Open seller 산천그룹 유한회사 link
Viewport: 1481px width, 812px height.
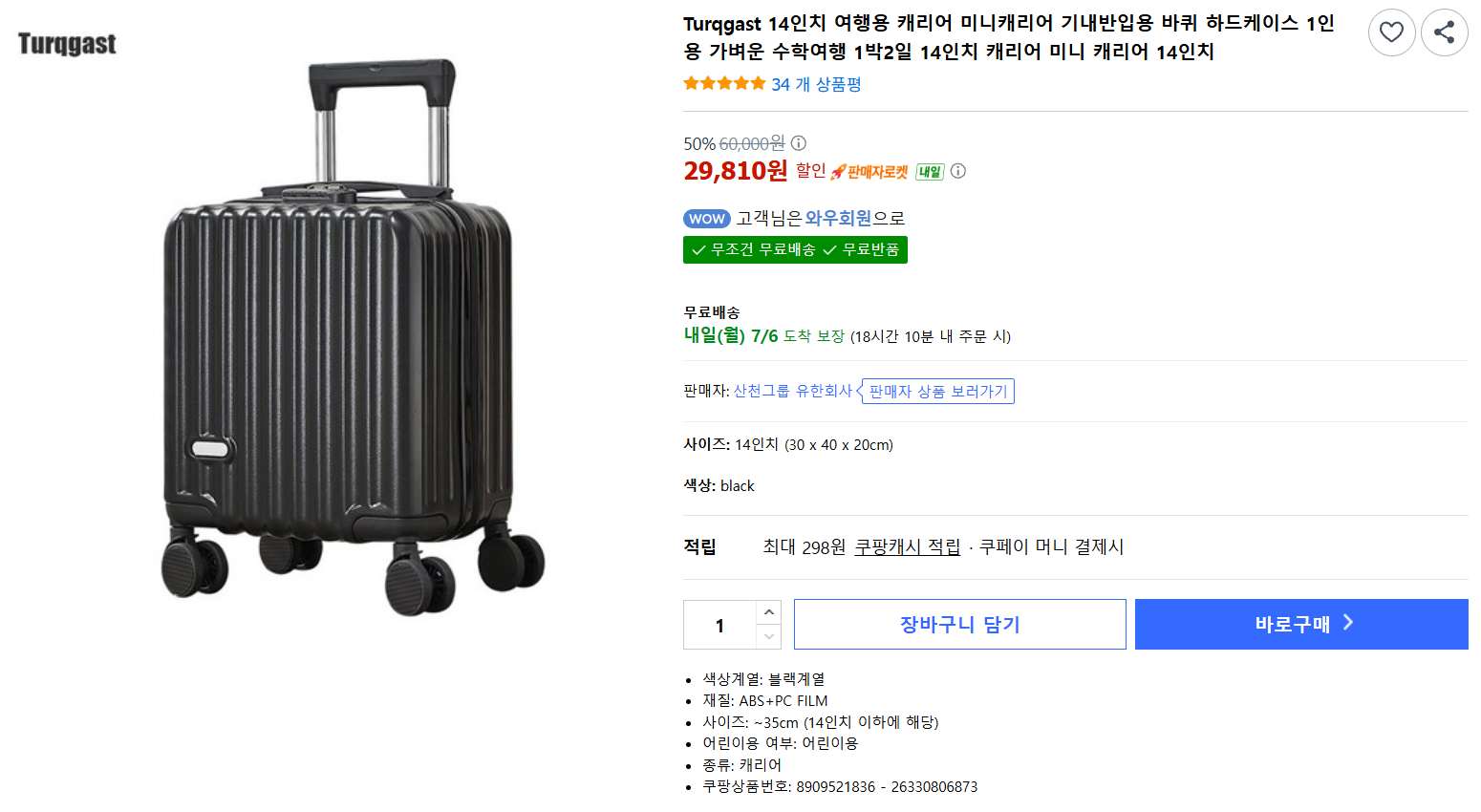[x=792, y=391]
